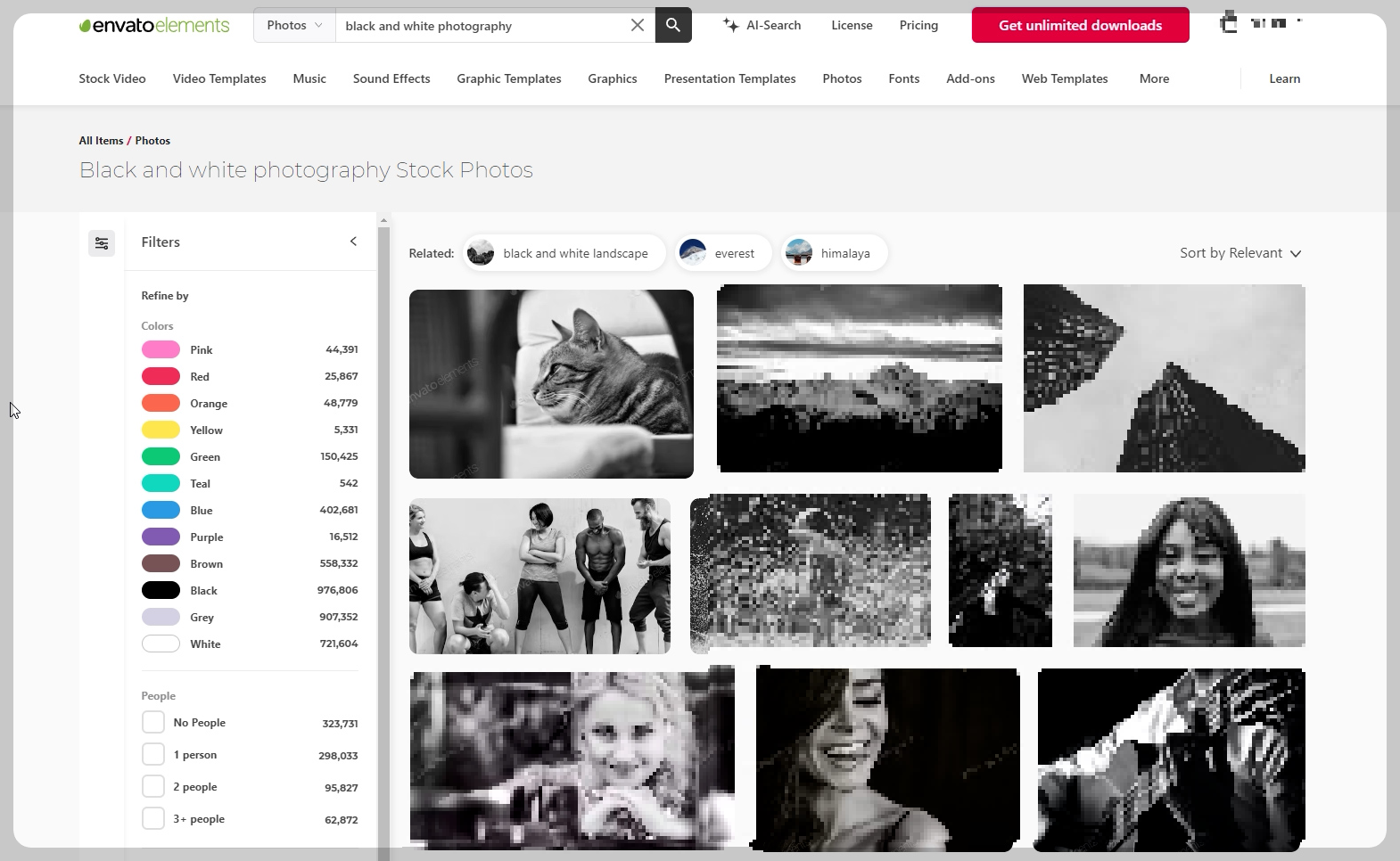Open the smiling blonde woman photo thumbnail

[572, 758]
